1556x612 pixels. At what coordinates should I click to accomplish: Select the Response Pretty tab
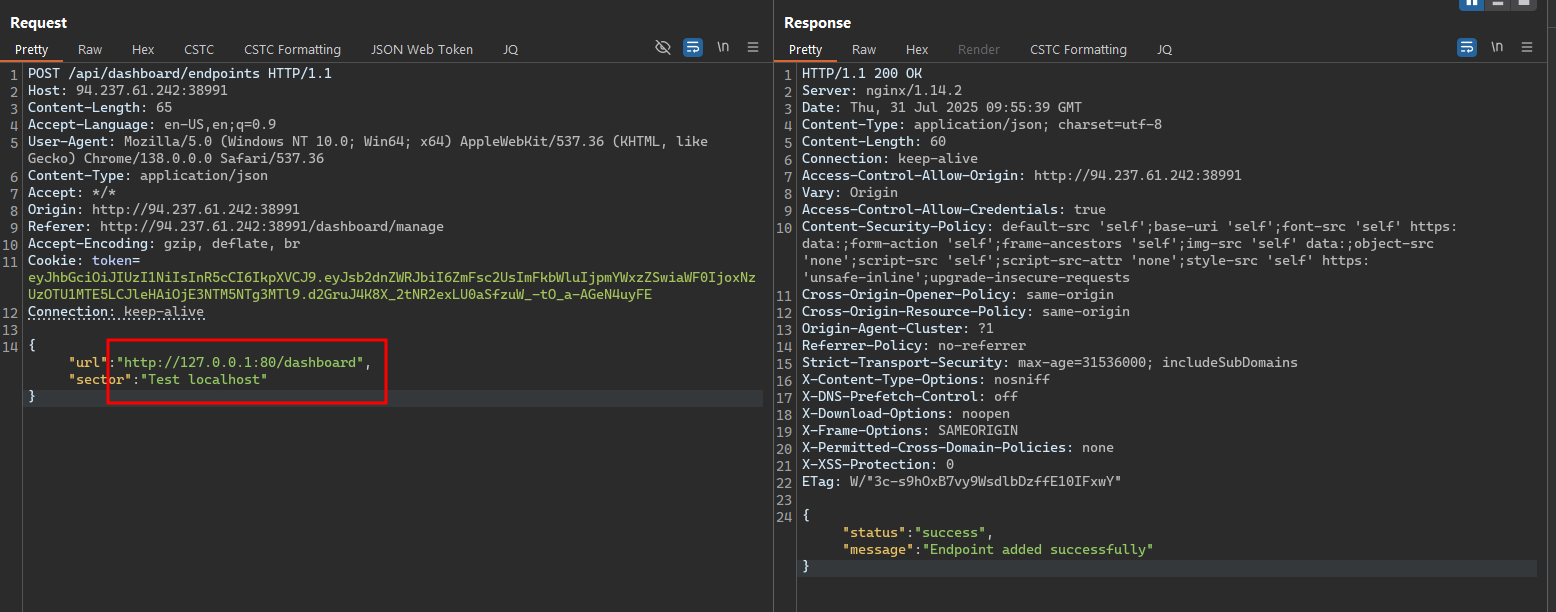[x=805, y=49]
